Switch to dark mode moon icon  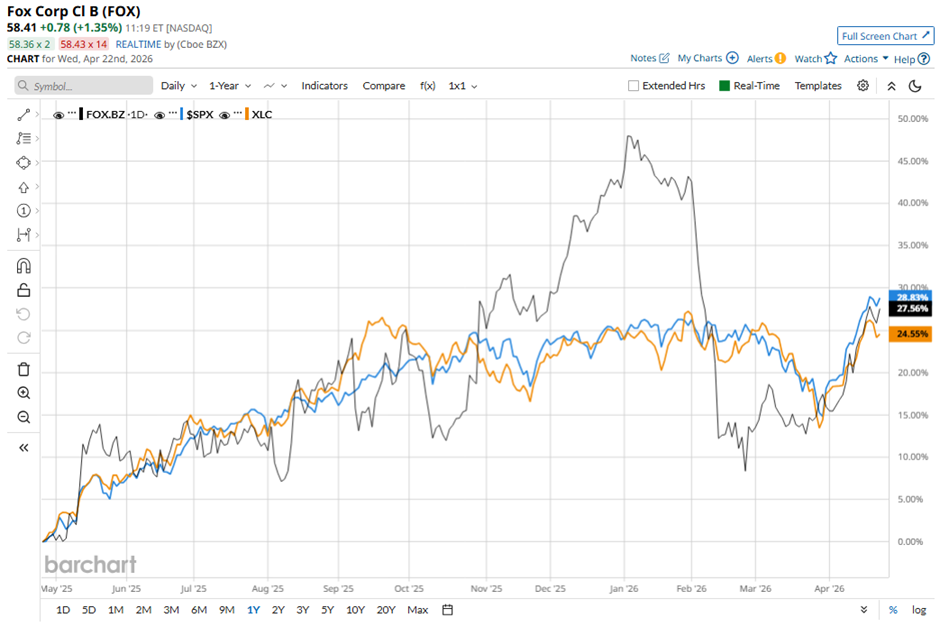tap(914, 86)
